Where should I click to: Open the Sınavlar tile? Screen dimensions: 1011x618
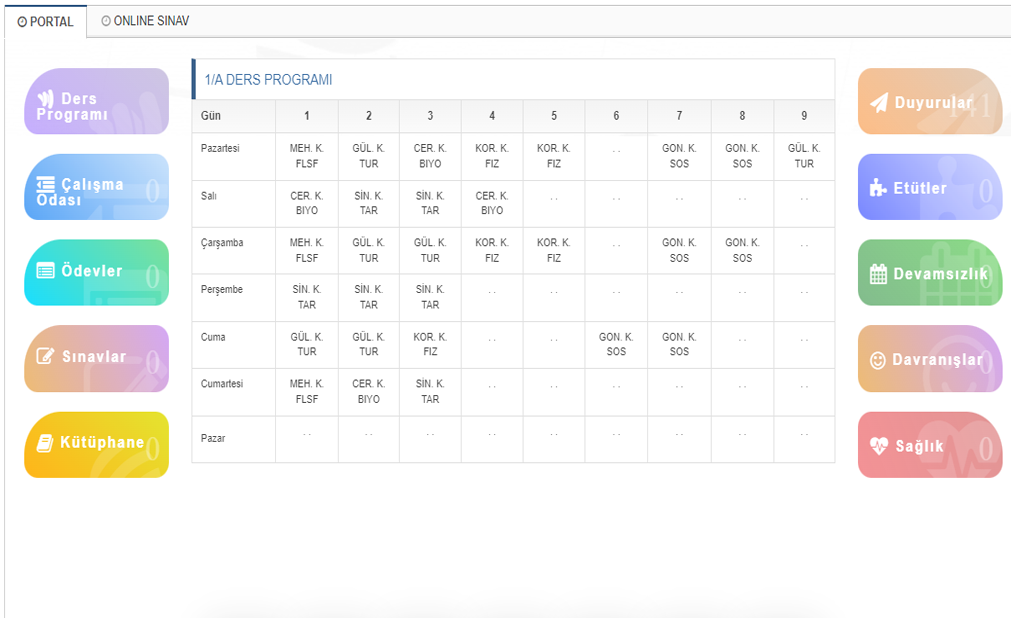pos(96,358)
